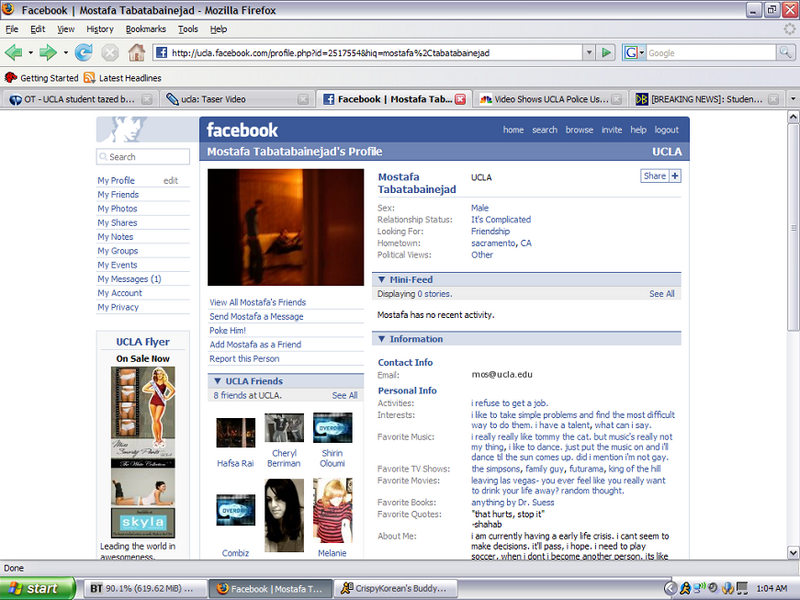Open the list all tabs dropdown arrow
The image size is (800, 600).
point(793,99)
